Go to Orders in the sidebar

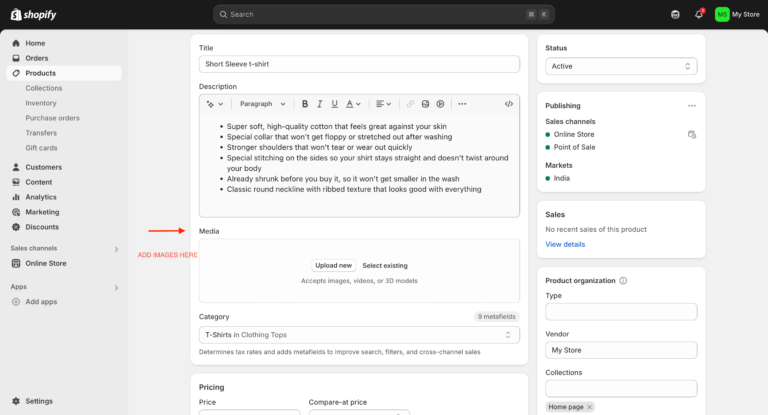[x=37, y=58]
